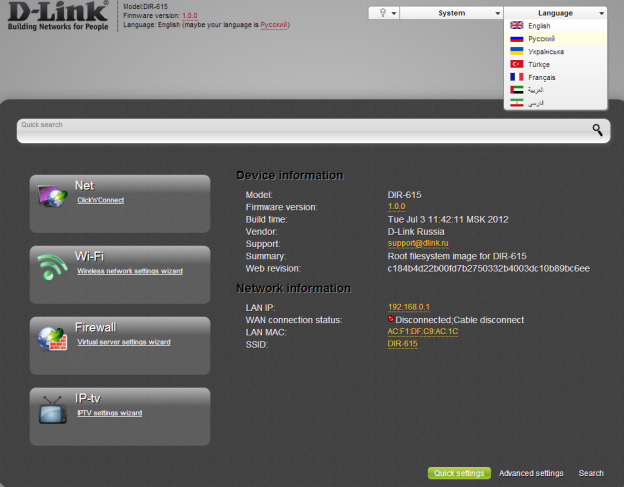Open the System dropdown menu

[x=451, y=13]
